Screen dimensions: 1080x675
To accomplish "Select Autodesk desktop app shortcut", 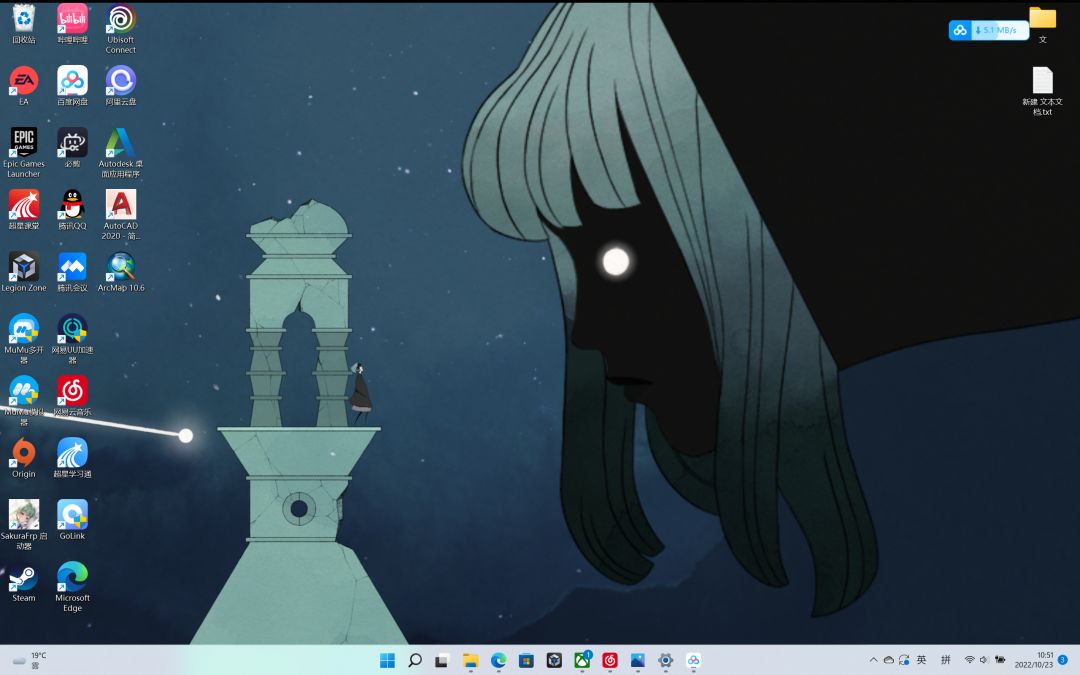I will click(121, 153).
